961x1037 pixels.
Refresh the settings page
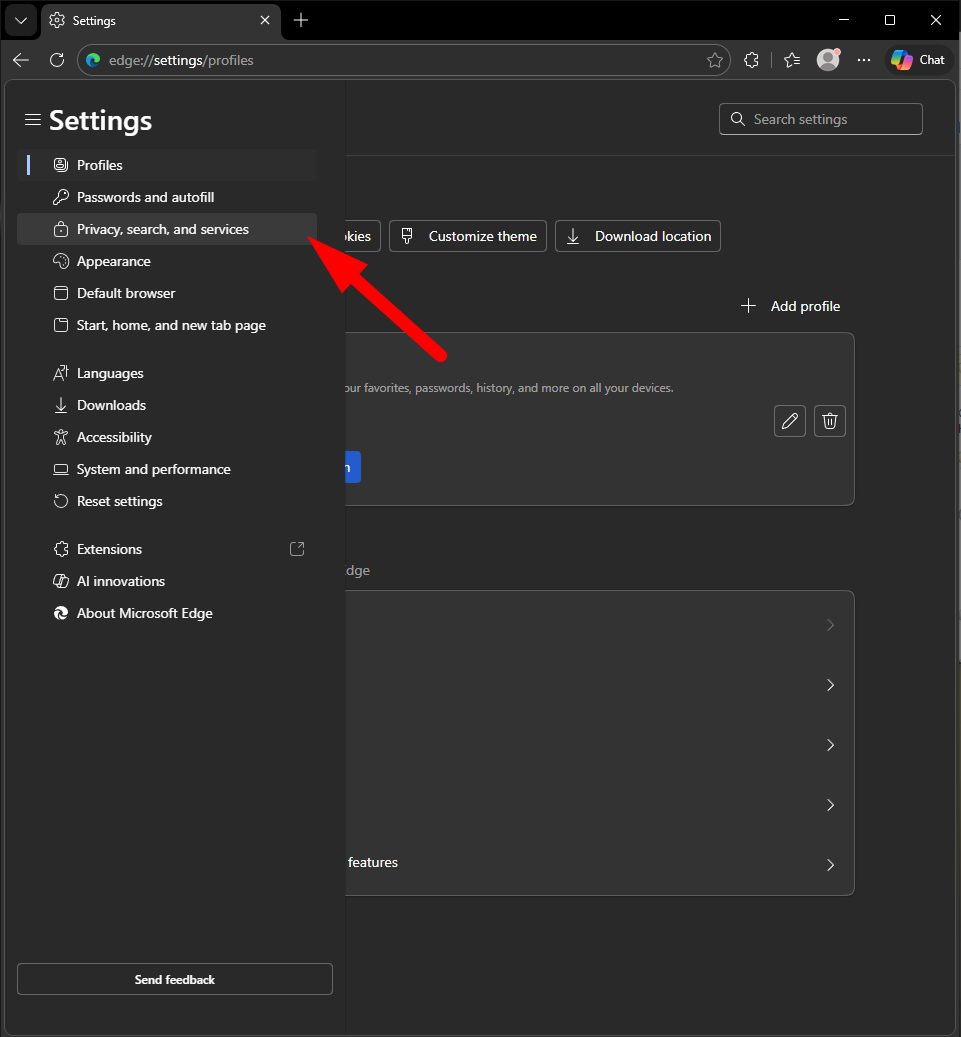click(57, 60)
